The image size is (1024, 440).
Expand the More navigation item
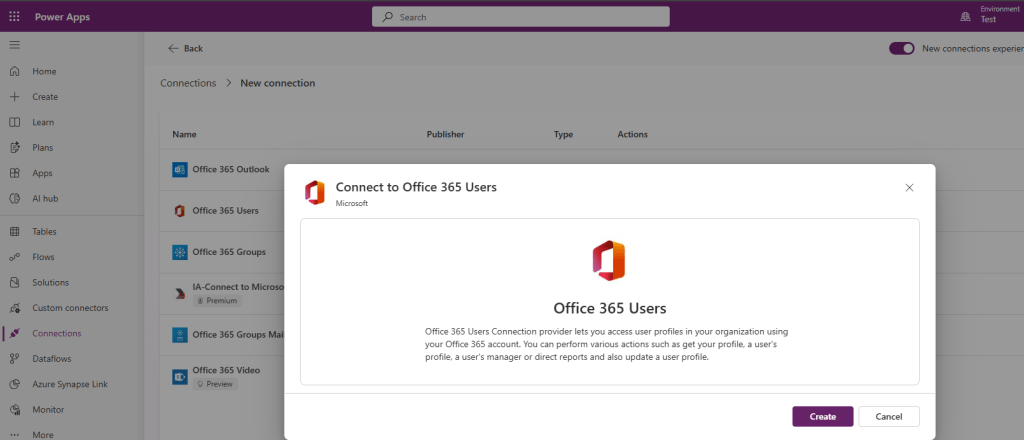(43, 435)
